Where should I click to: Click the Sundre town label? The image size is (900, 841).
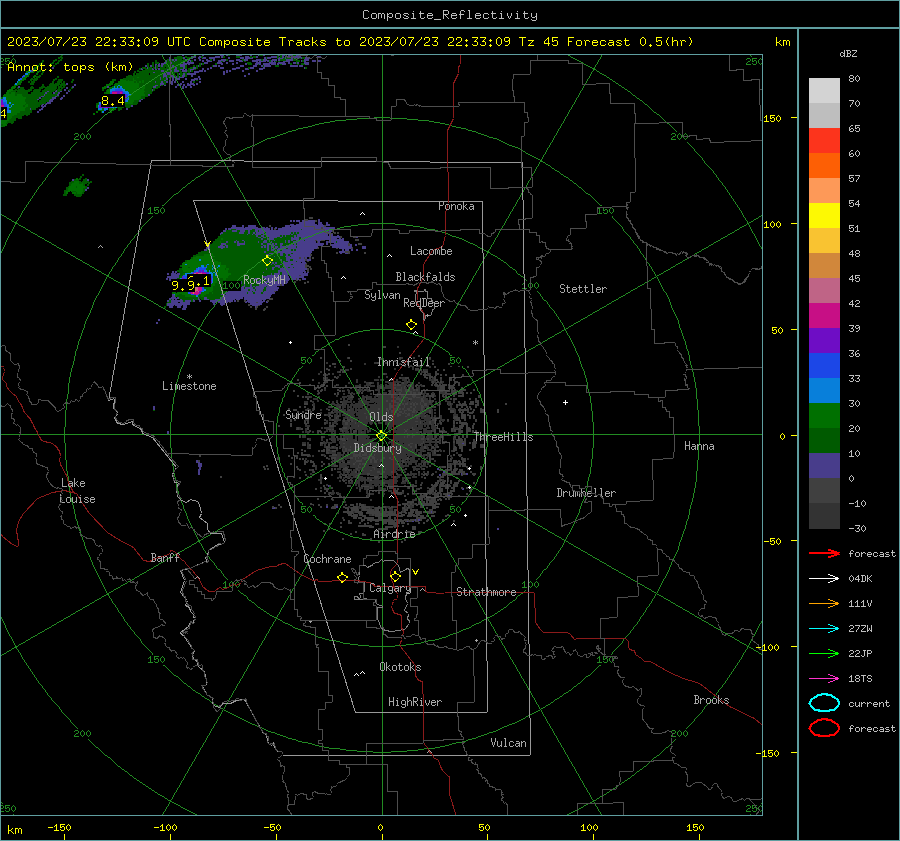pyautogui.click(x=303, y=414)
